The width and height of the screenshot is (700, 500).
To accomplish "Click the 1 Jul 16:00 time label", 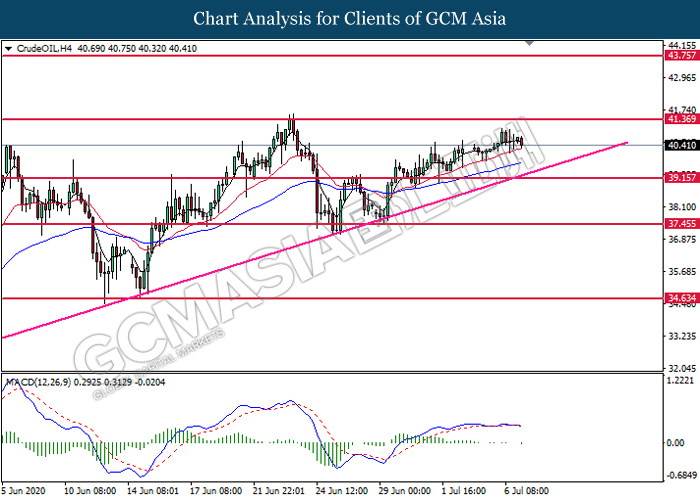I will pyautogui.click(x=464, y=491).
